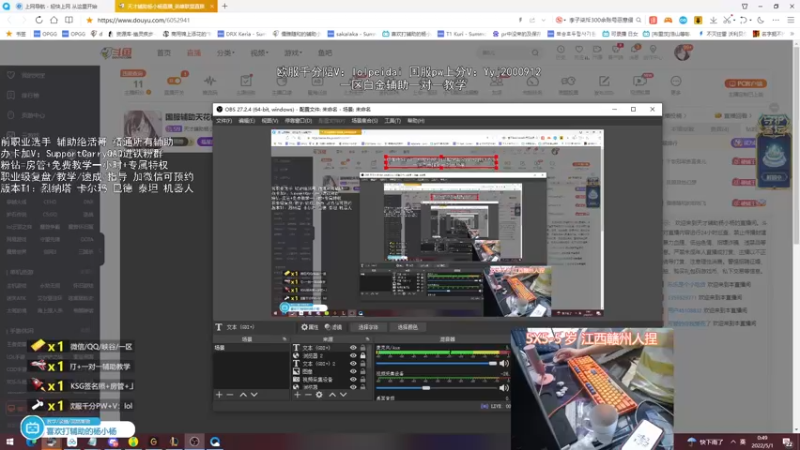The image size is (800, 450).
Task: Open the OBS 编辑(E) menu
Action: click(246, 121)
